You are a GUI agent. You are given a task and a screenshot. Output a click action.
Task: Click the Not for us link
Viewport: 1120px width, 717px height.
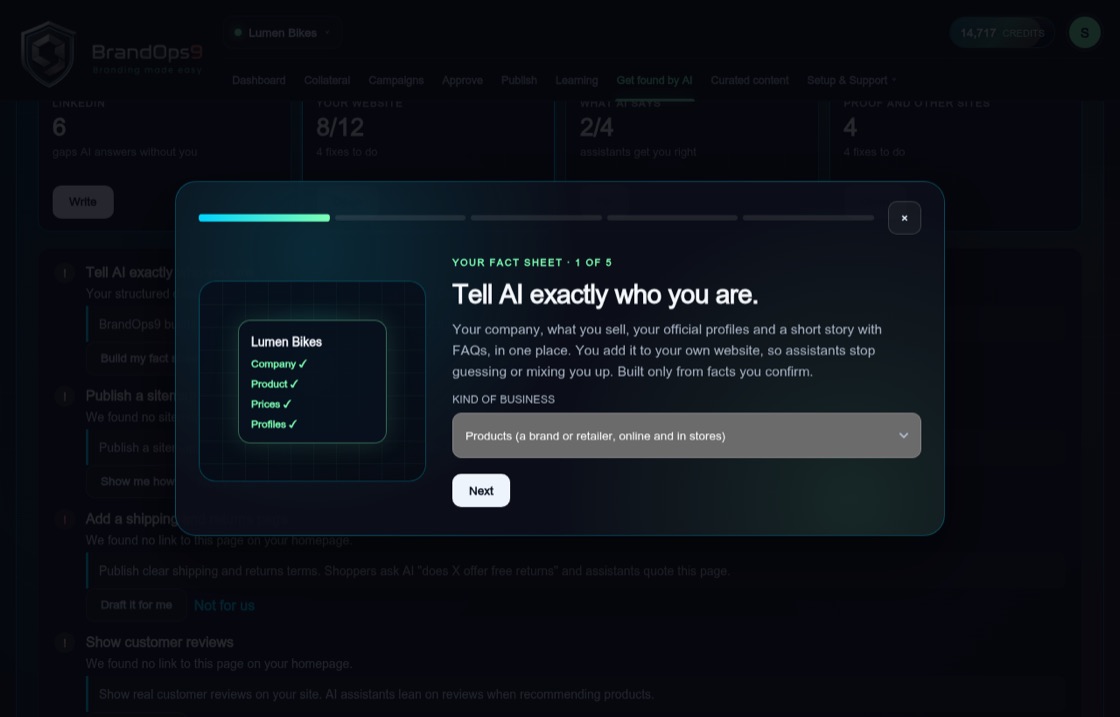[224, 606]
